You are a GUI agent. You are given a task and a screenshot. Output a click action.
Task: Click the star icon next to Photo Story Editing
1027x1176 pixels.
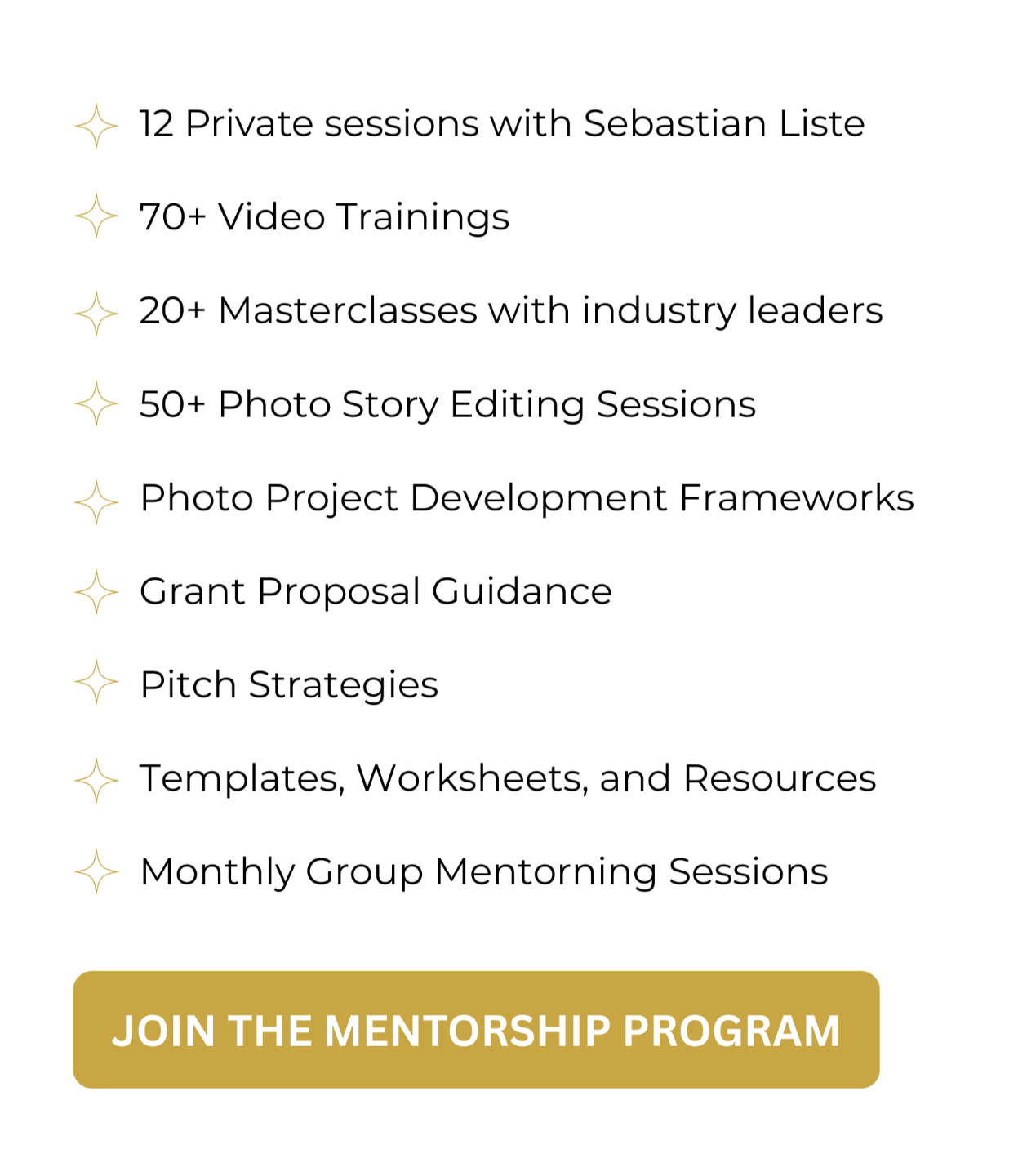coord(96,403)
